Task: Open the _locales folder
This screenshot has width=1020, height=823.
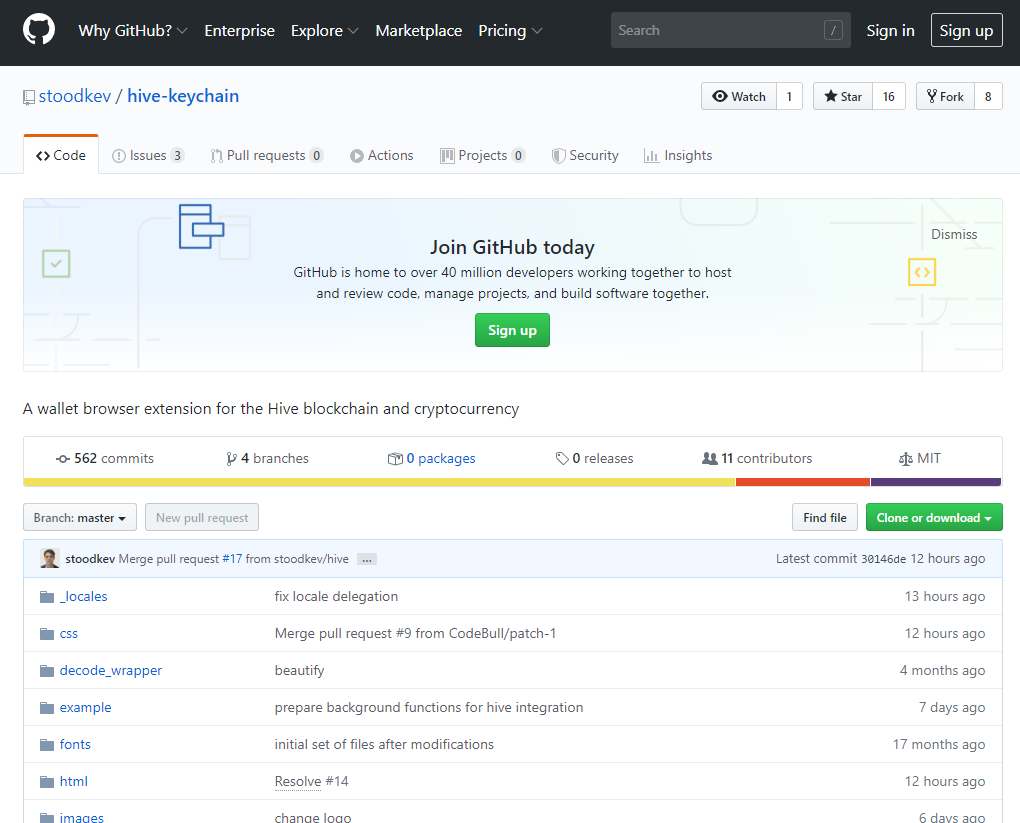Action: pos(83,597)
